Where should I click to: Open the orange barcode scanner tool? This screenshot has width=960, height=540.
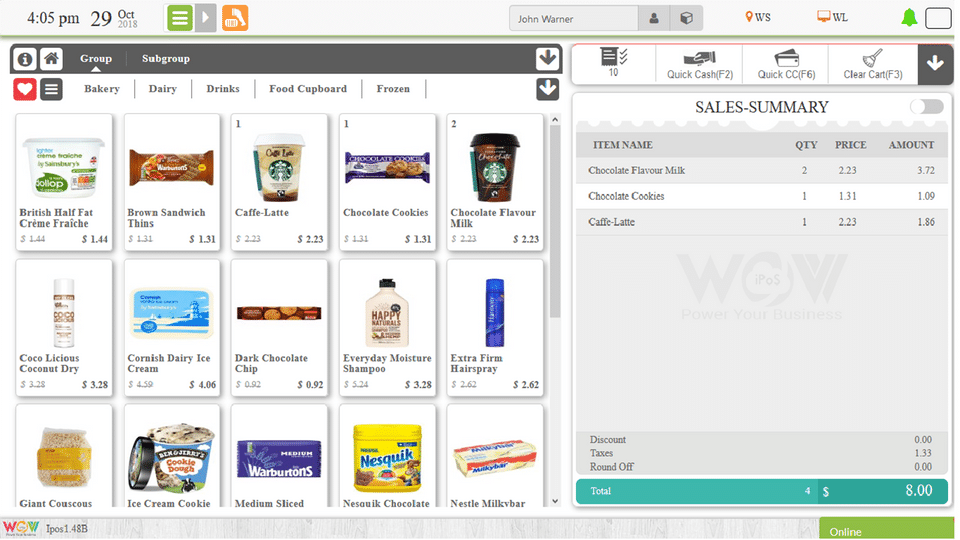pyautogui.click(x=234, y=18)
